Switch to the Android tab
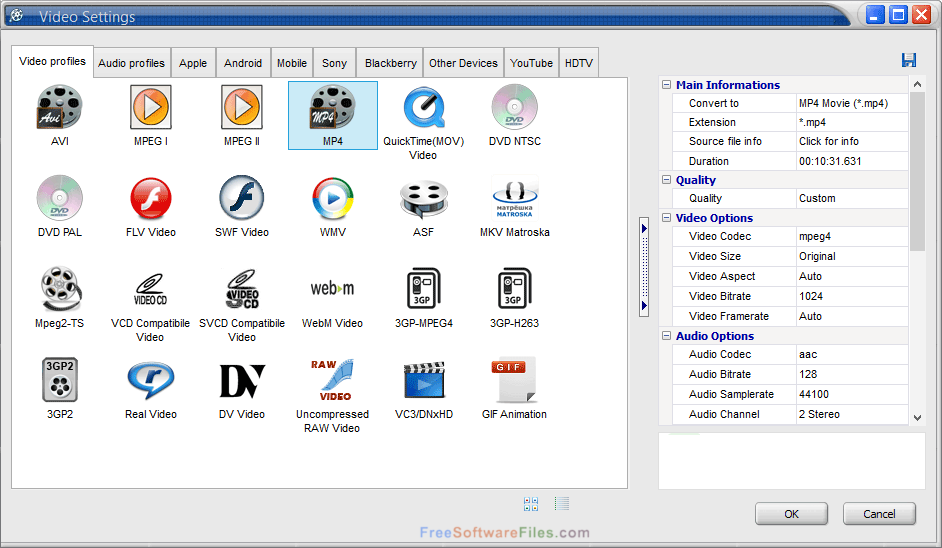 tap(243, 63)
